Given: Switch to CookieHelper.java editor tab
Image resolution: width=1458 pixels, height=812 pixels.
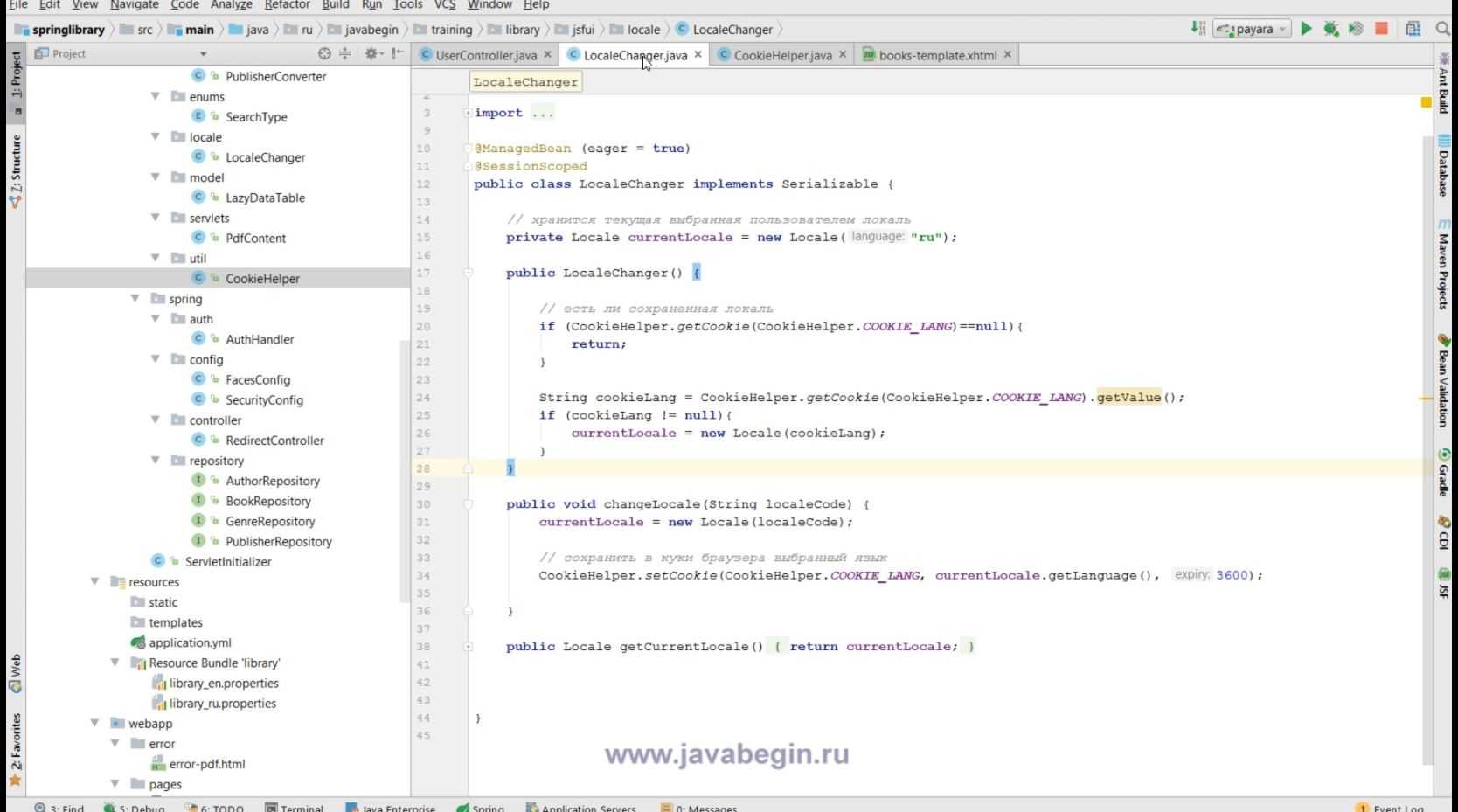Looking at the screenshot, I should (782, 55).
